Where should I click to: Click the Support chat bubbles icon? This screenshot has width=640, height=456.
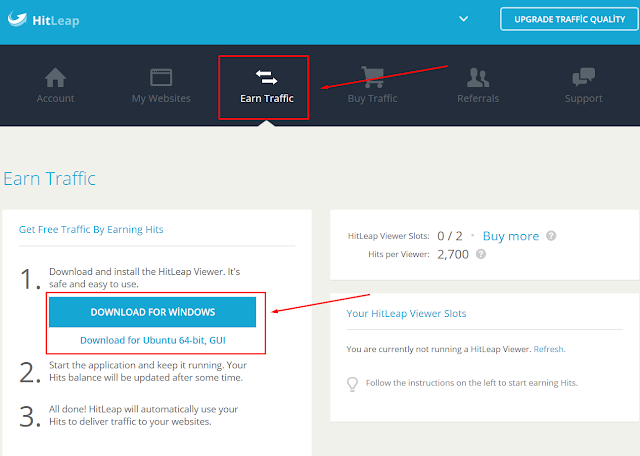click(584, 77)
